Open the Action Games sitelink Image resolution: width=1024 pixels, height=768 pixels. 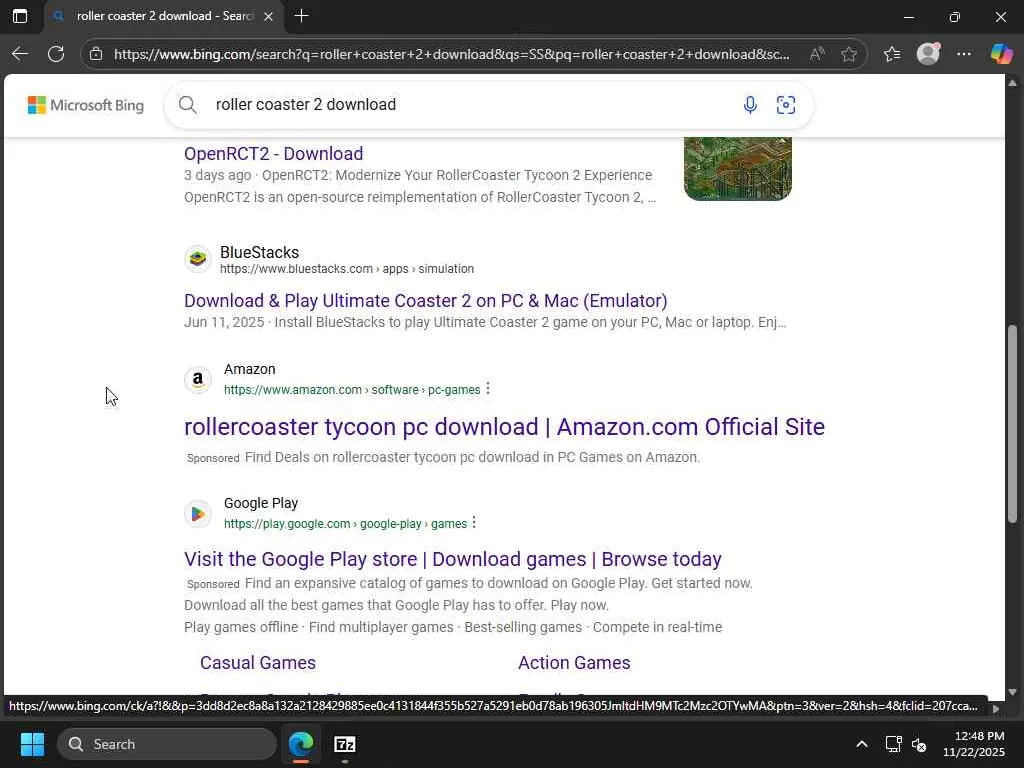coord(574,663)
